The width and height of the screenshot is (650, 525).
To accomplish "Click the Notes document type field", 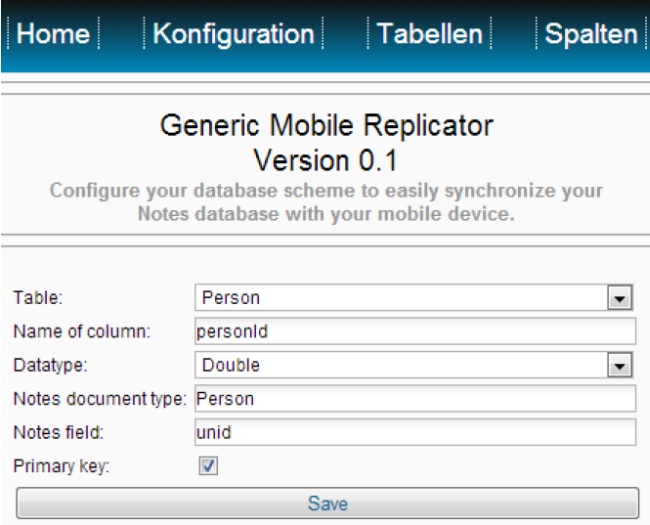I will 415,399.
